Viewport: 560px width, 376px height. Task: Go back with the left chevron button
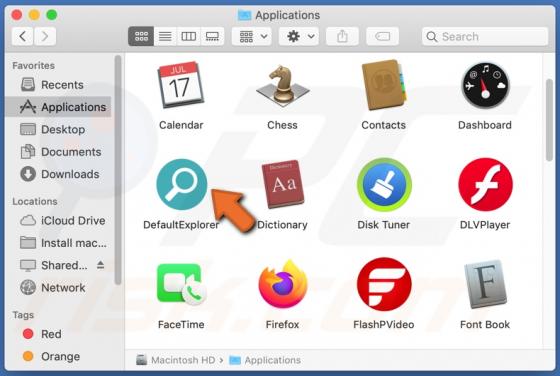point(22,36)
